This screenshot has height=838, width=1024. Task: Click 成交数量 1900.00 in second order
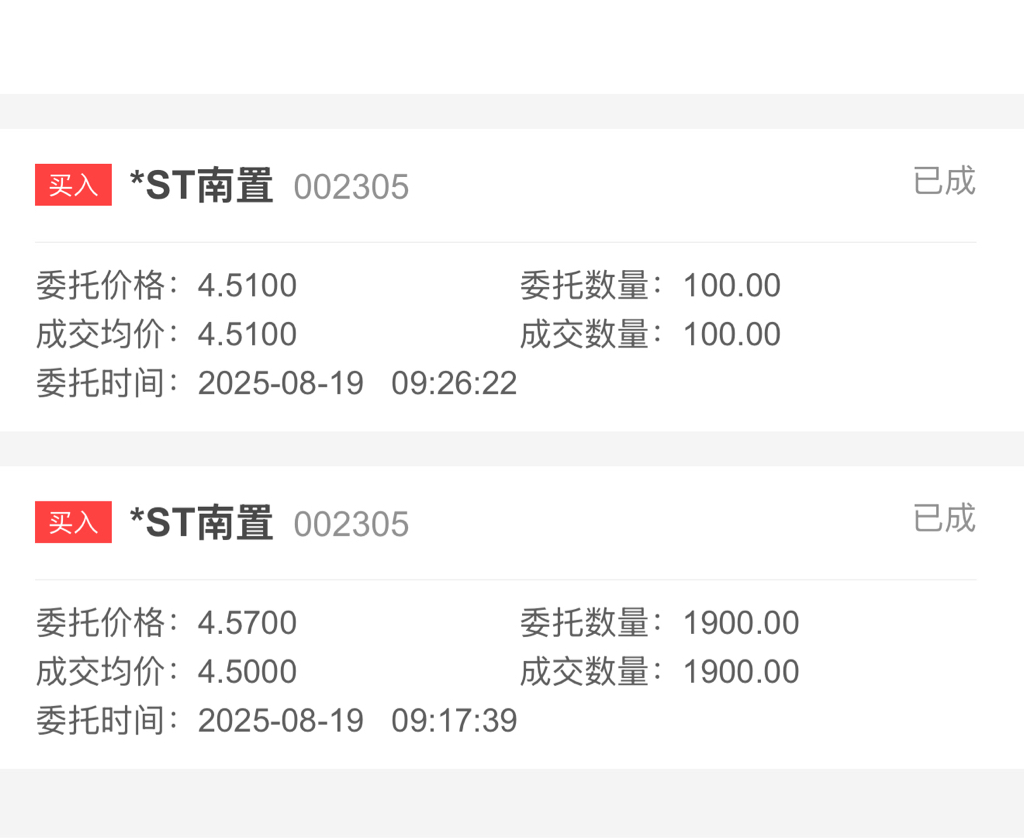point(740,671)
